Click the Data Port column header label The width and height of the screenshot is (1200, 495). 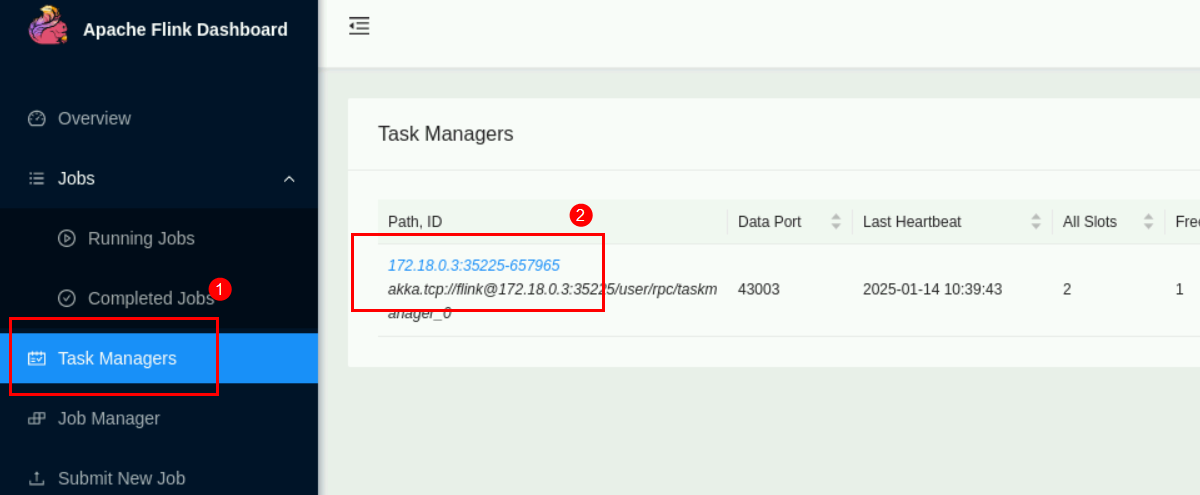[770, 222]
